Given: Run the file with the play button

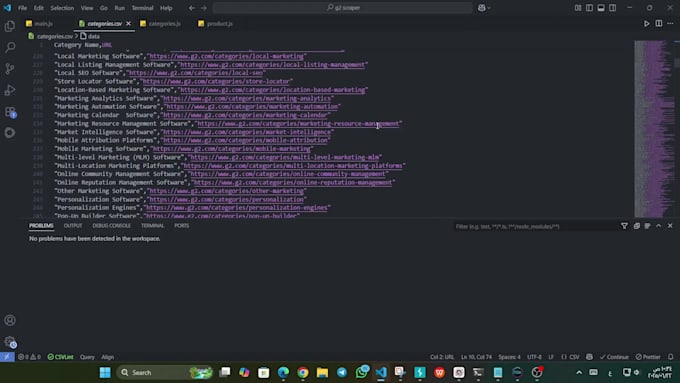Looking at the screenshot, I should click(647, 23).
